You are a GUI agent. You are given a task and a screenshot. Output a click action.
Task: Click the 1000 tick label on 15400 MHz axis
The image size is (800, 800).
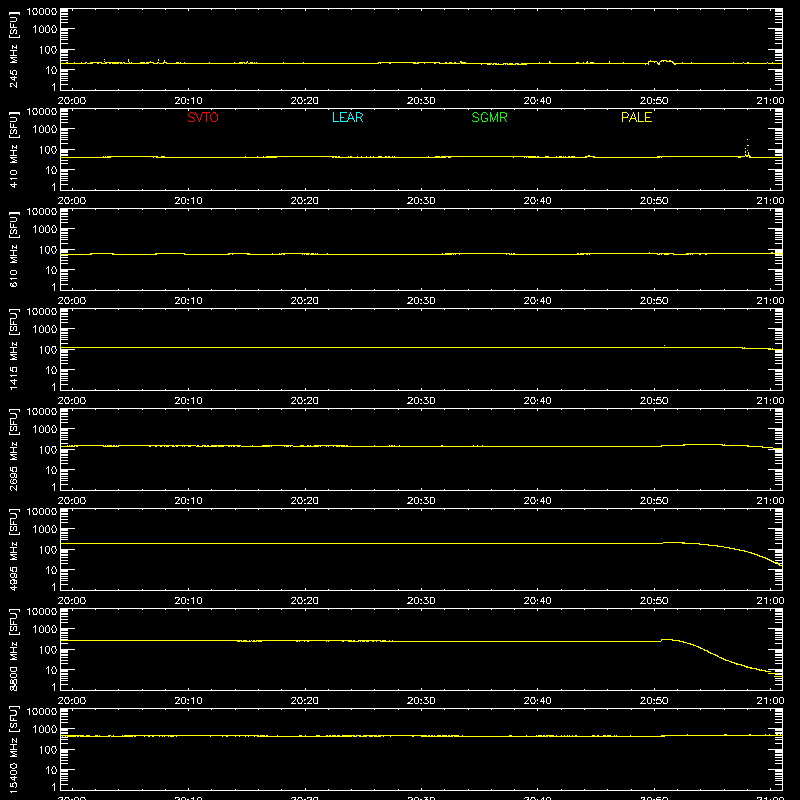(45, 730)
